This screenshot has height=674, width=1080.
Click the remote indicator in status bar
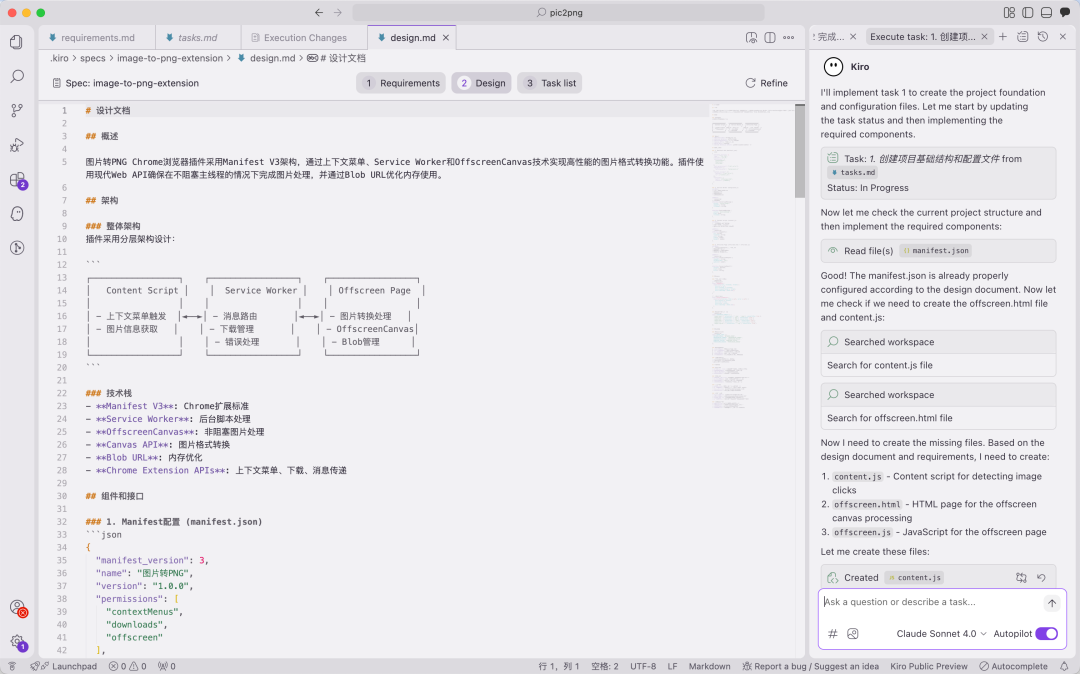pos(12,666)
